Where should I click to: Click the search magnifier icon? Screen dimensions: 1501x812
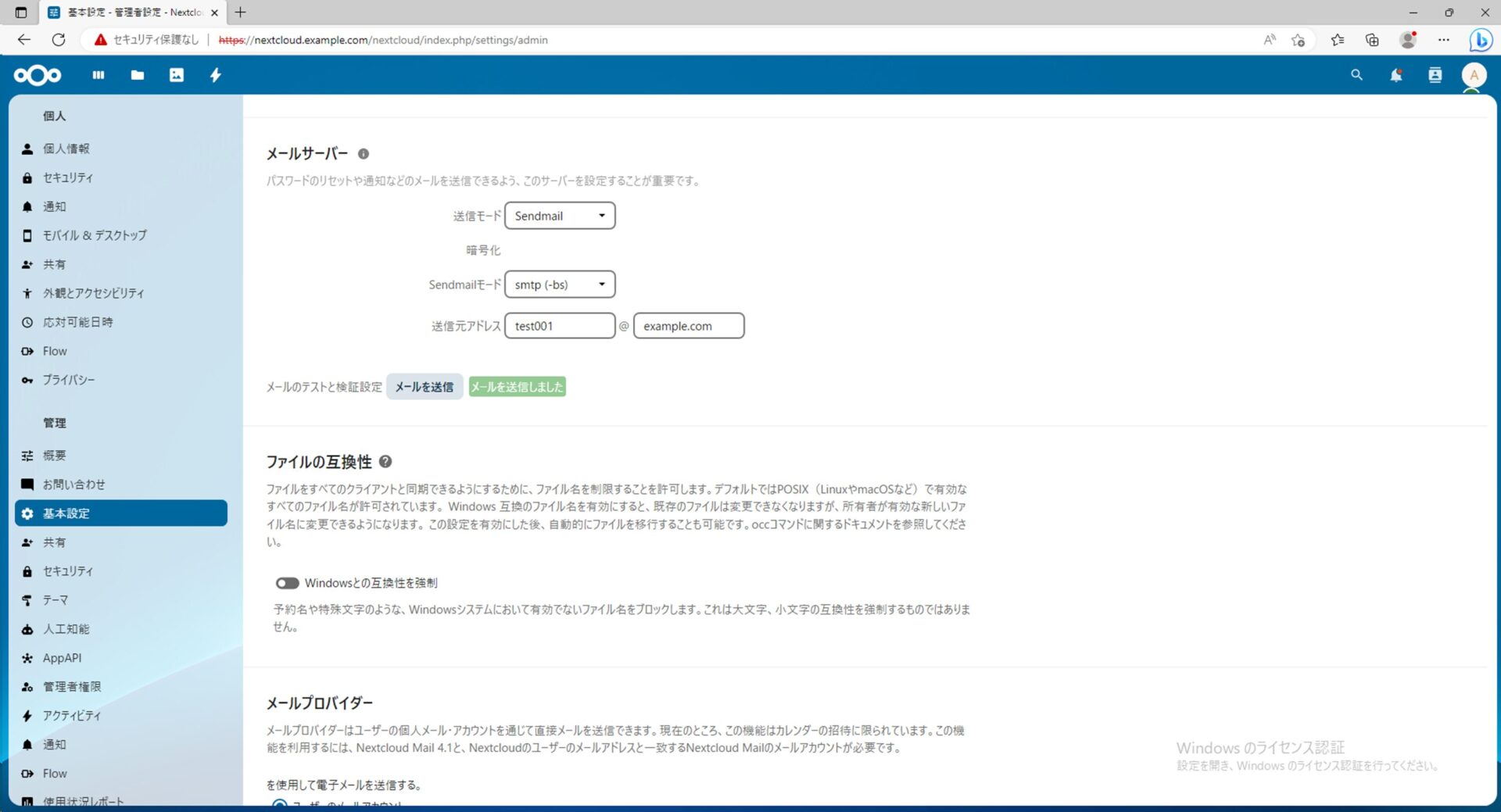pos(1356,75)
